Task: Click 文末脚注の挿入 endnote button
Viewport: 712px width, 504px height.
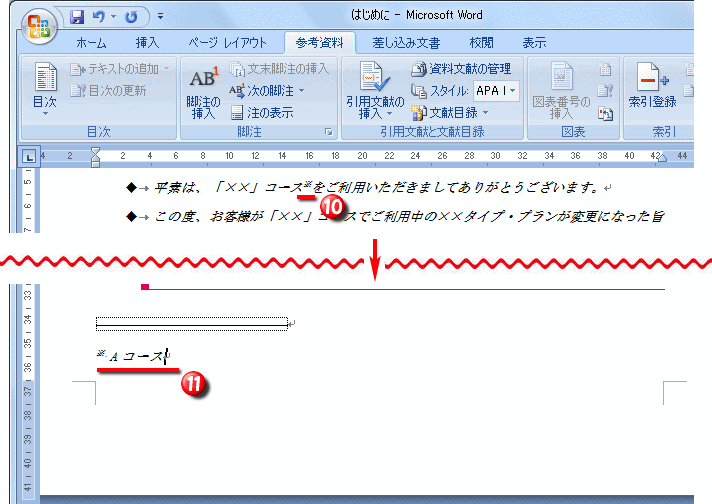Action: (279, 69)
